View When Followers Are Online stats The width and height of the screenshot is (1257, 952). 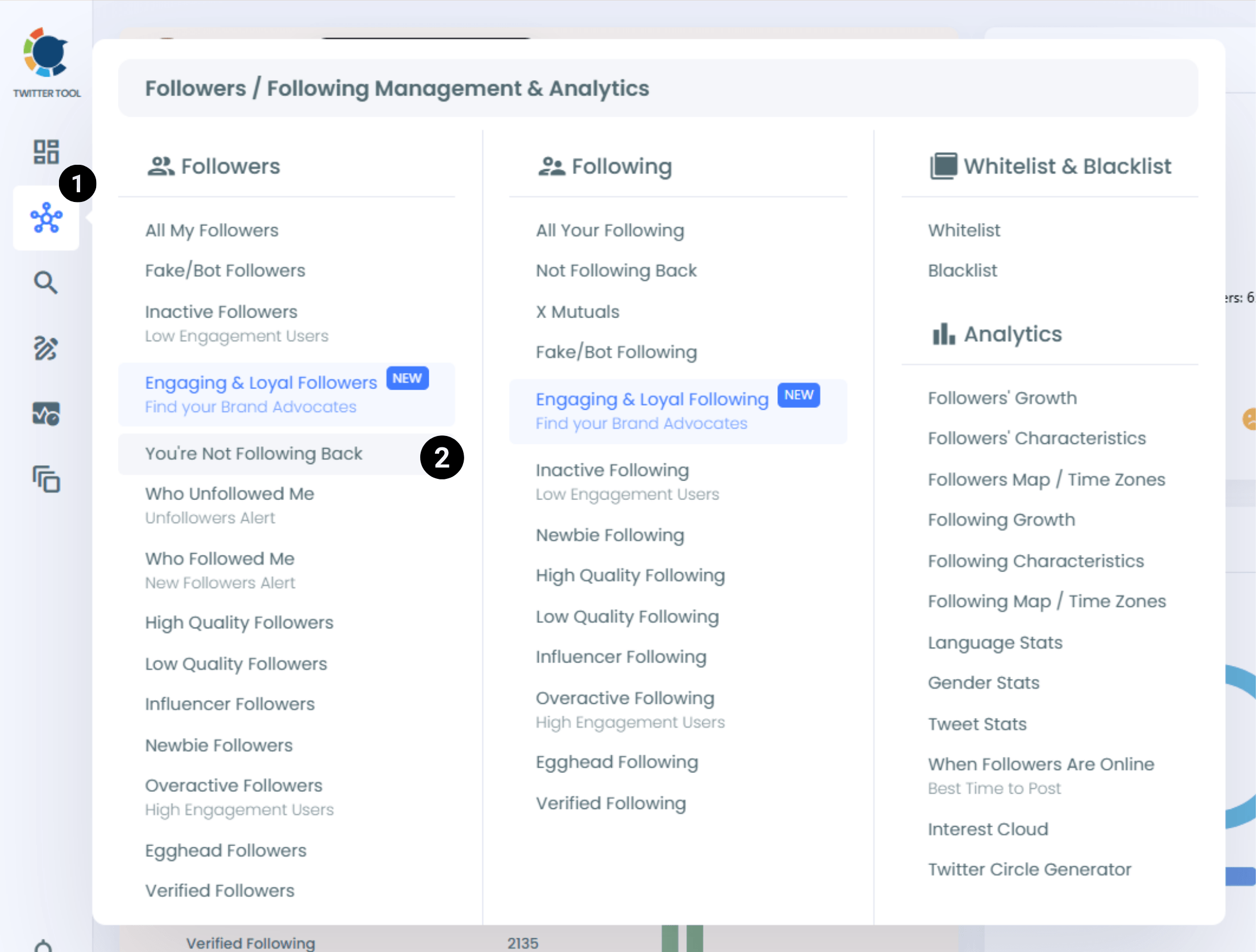tap(1041, 763)
